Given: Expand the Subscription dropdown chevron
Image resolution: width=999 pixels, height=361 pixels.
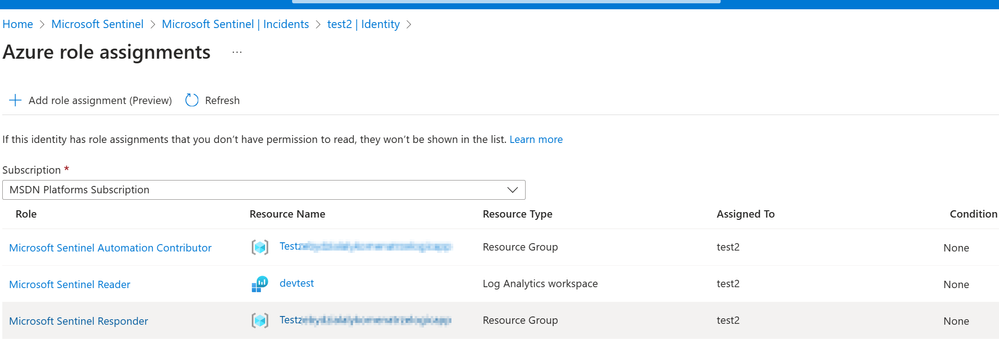Looking at the screenshot, I should [512, 190].
